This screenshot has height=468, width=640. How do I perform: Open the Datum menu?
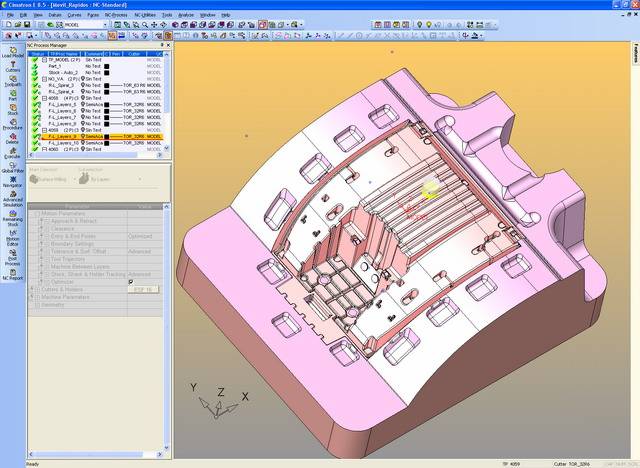pos(55,15)
